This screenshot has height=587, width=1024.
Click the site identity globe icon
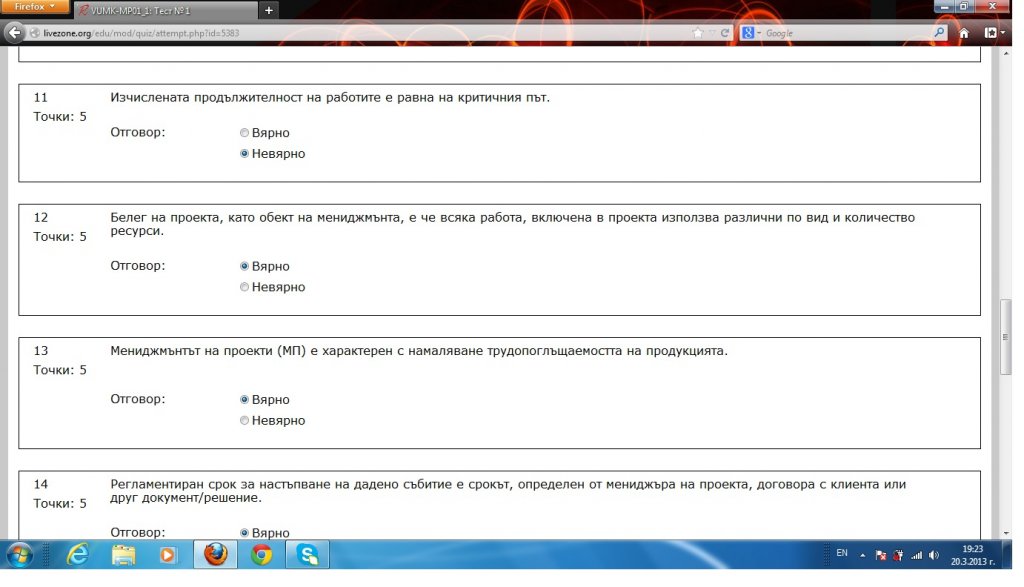click(x=35, y=33)
